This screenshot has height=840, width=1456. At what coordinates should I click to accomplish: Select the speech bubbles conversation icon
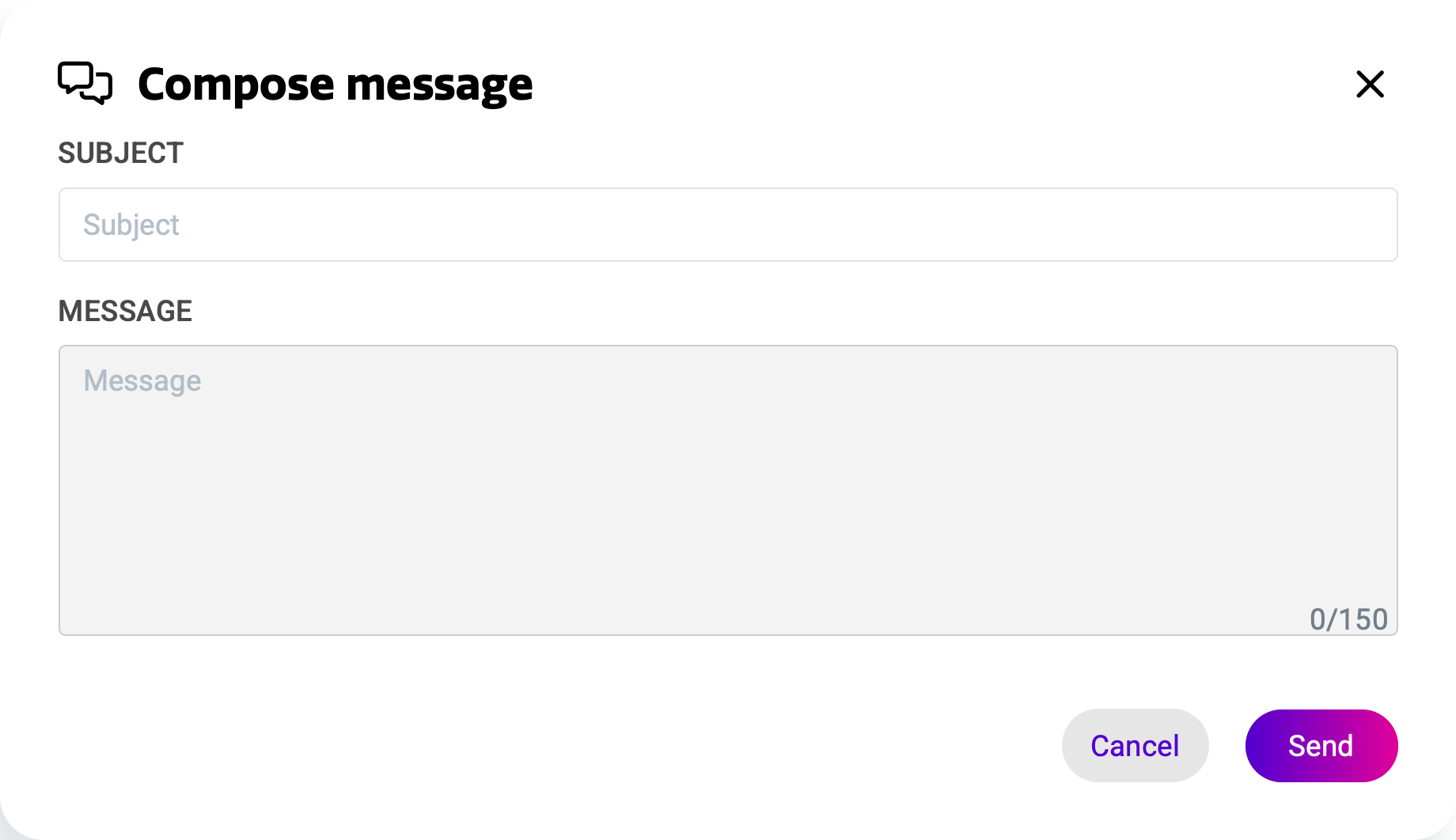pos(85,83)
